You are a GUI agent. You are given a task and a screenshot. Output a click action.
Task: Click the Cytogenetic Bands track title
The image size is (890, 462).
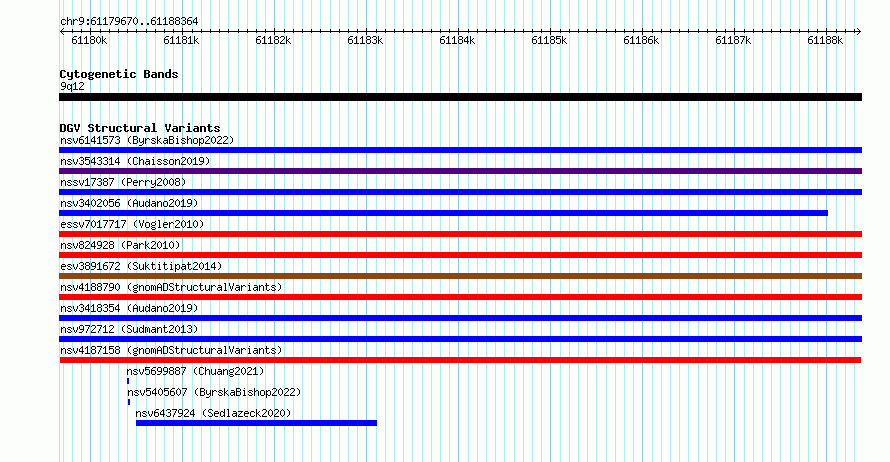[119, 74]
